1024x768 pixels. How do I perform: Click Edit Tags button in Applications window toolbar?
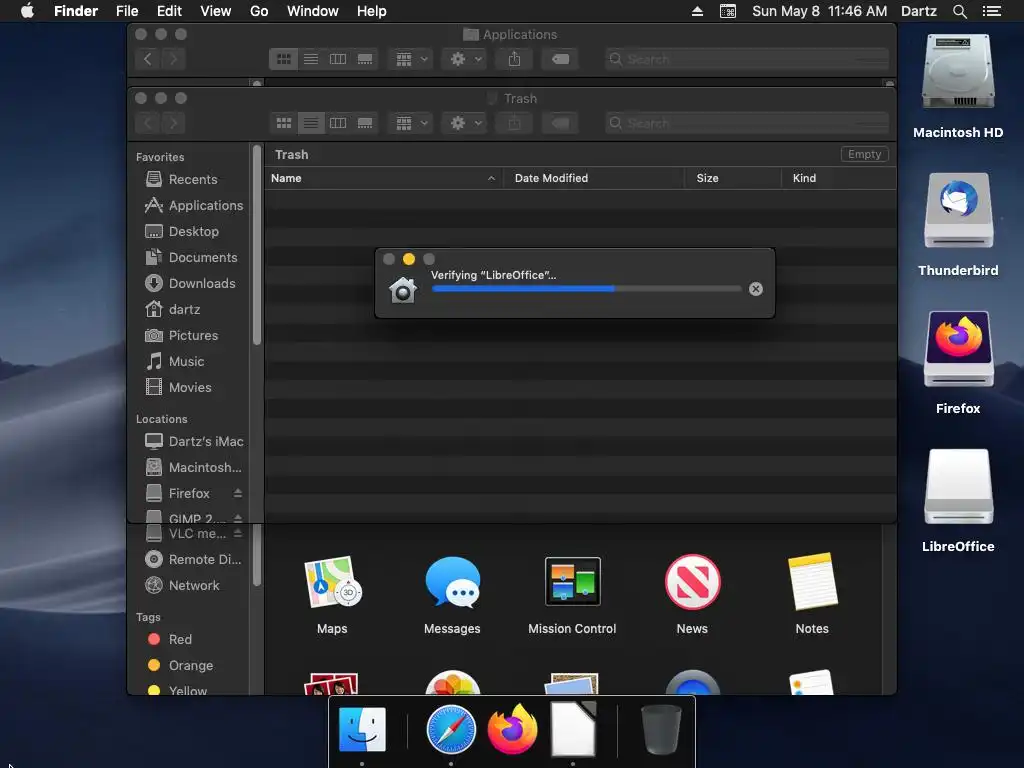tap(560, 59)
